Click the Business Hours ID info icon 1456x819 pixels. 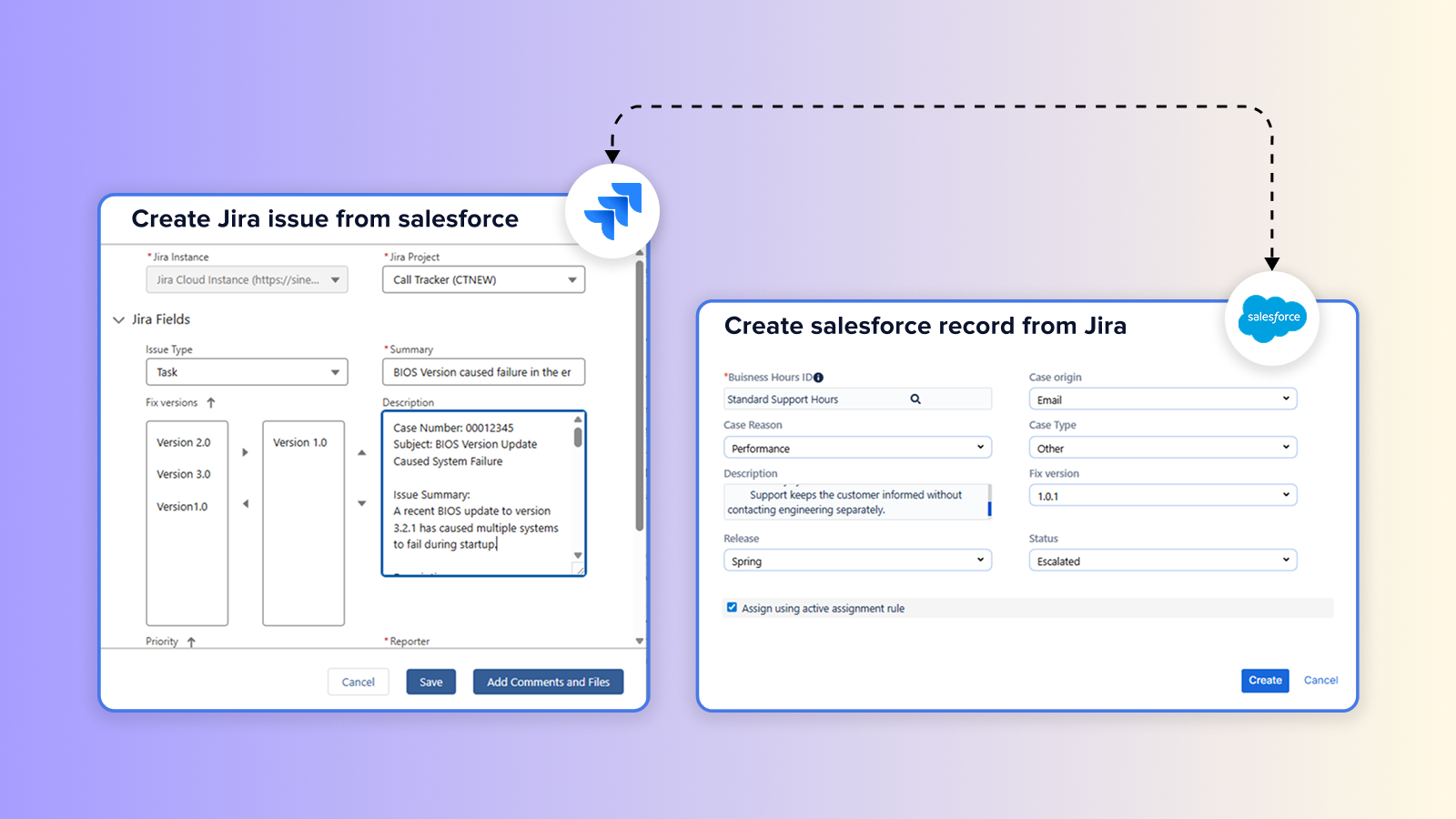[x=818, y=378]
